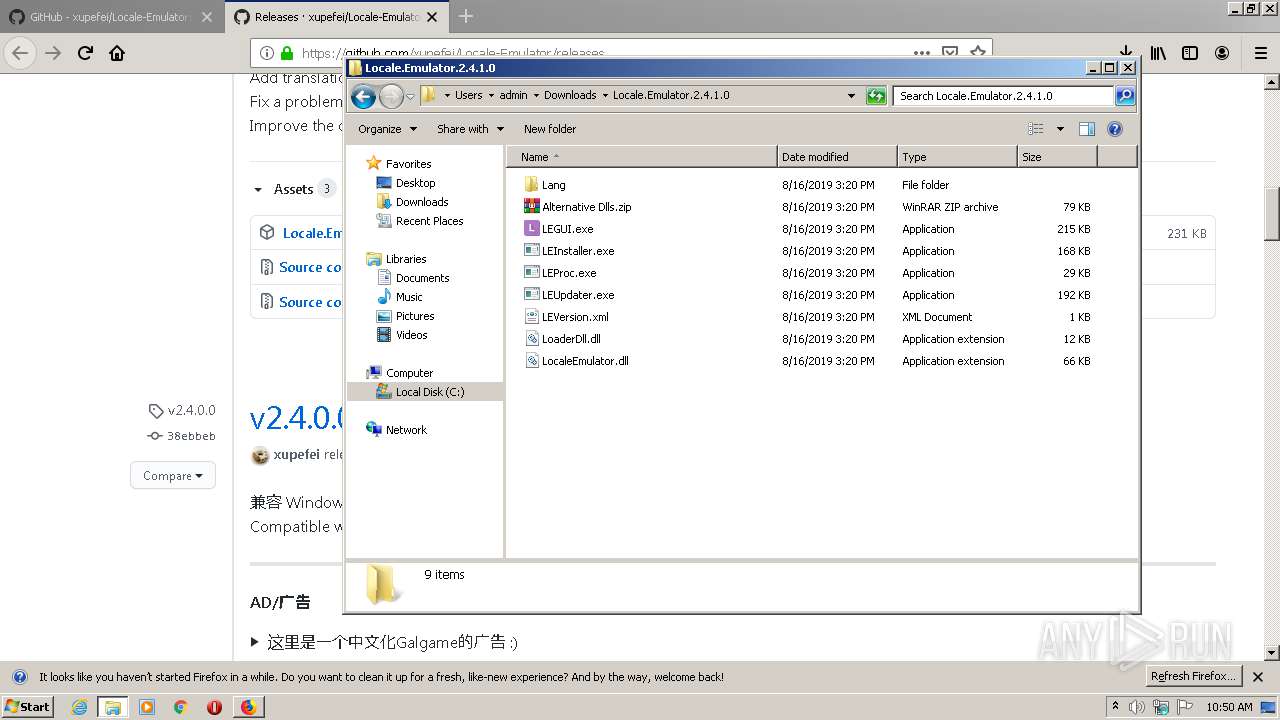
Task: Click the Users breadcrumb in address bar
Action: pos(468,96)
